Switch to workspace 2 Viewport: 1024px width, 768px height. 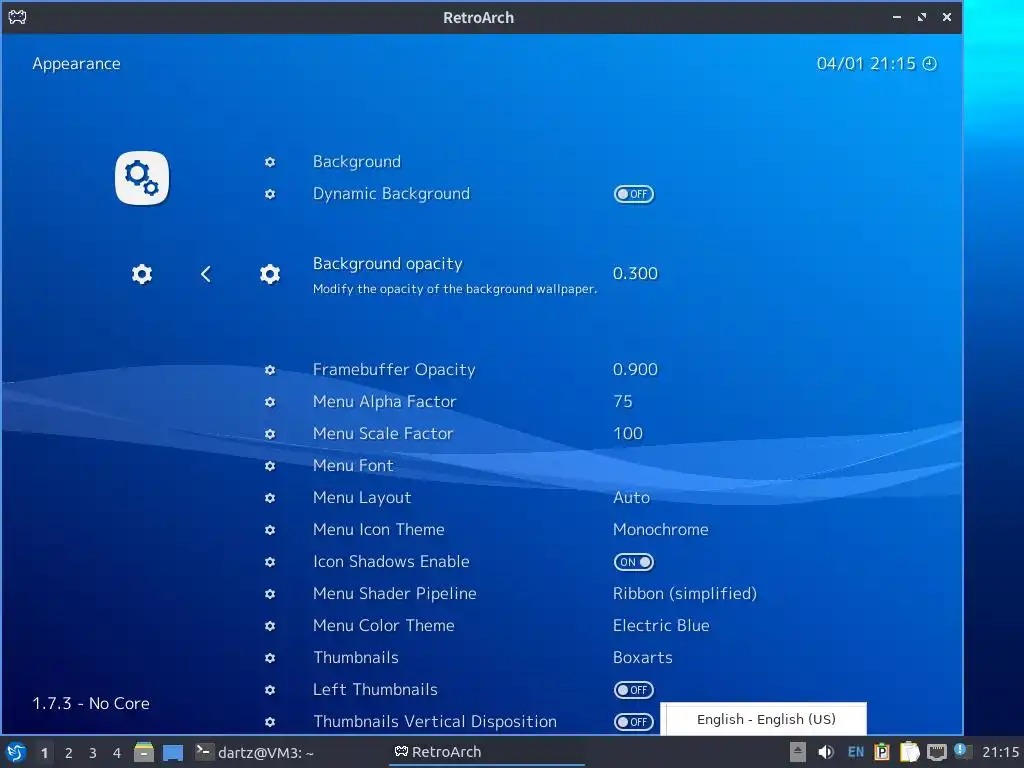pos(69,753)
